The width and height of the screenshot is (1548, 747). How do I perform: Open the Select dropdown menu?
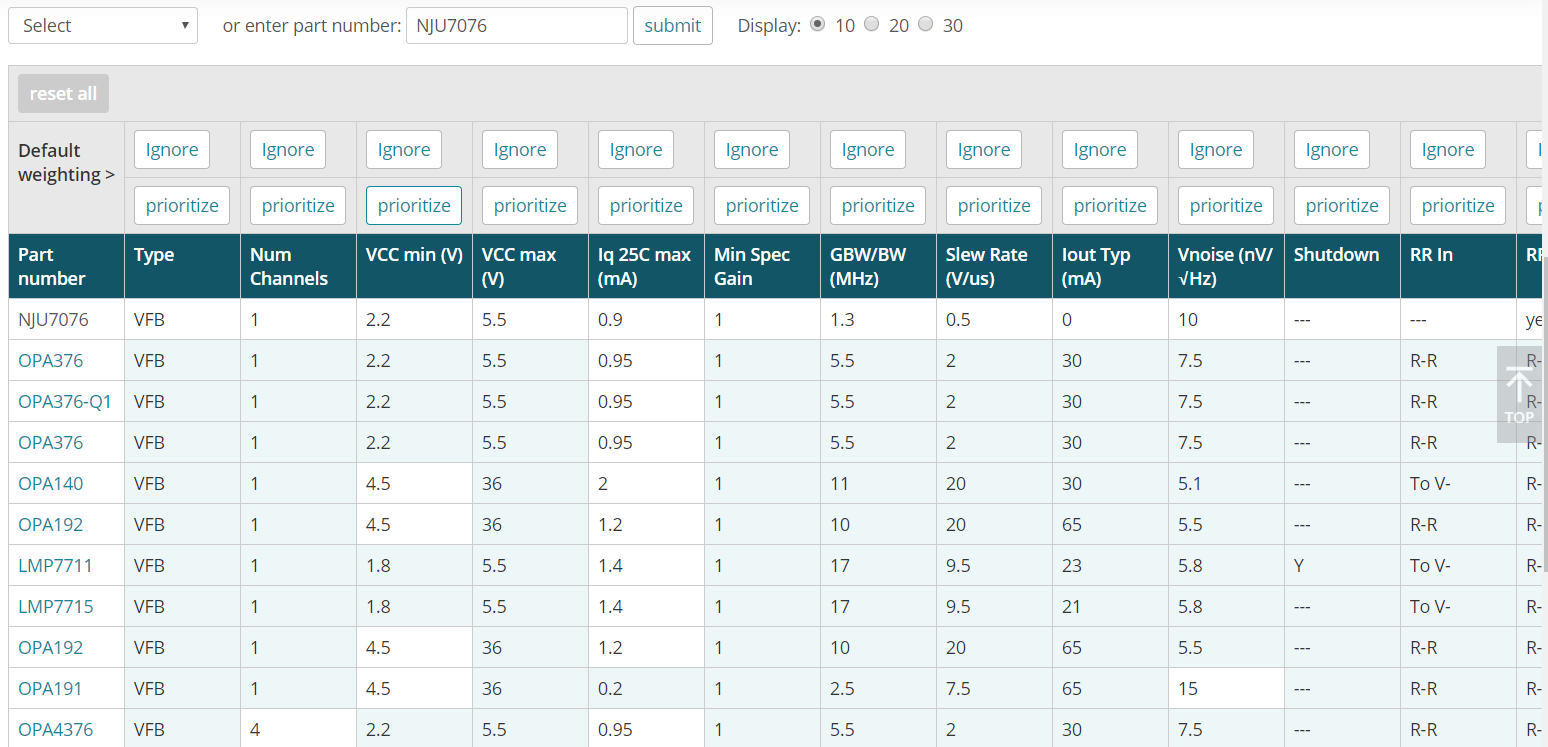(x=103, y=26)
